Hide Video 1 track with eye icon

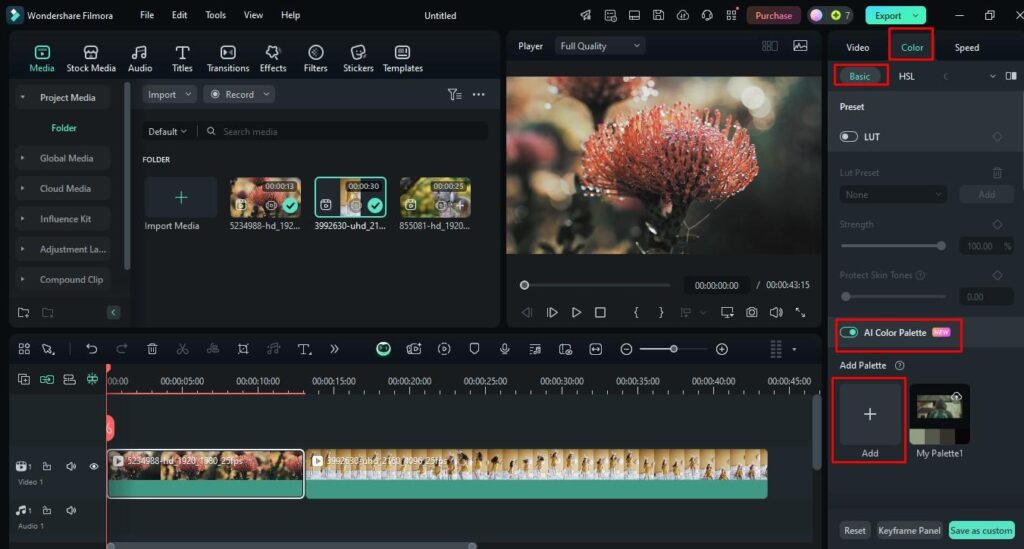tap(94, 466)
